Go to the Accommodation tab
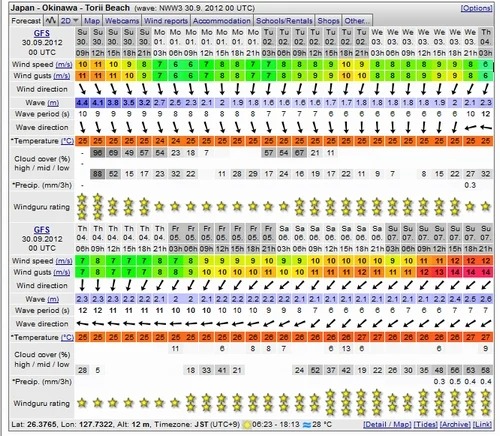Screen dimensions: 500x436 coord(222,21)
